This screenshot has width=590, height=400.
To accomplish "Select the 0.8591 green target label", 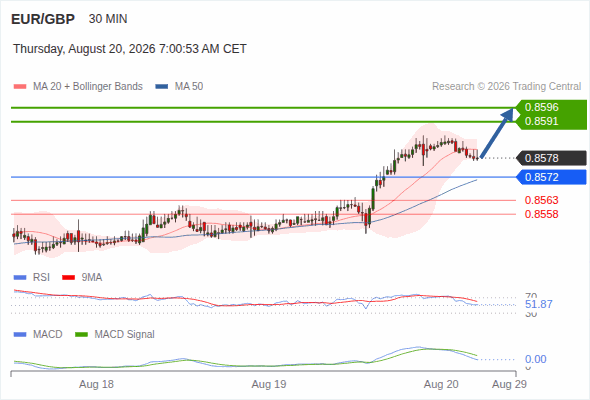I will pos(541,121).
